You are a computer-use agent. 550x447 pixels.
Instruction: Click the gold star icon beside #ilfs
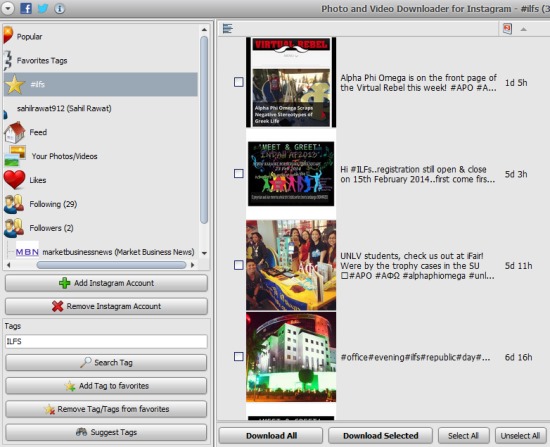(15, 85)
